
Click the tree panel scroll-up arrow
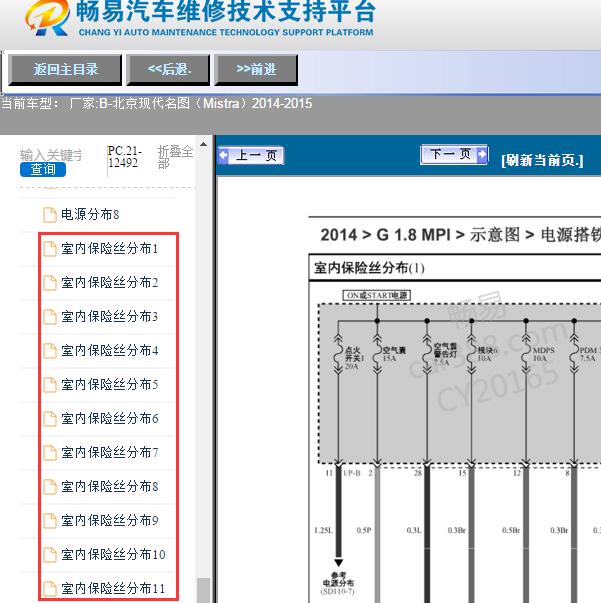coord(203,145)
